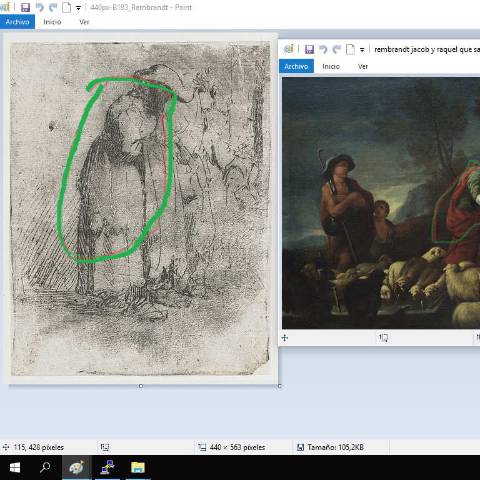Click Save icon in left Paint window
The height and width of the screenshot is (480, 480).
(x=25, y=7)
